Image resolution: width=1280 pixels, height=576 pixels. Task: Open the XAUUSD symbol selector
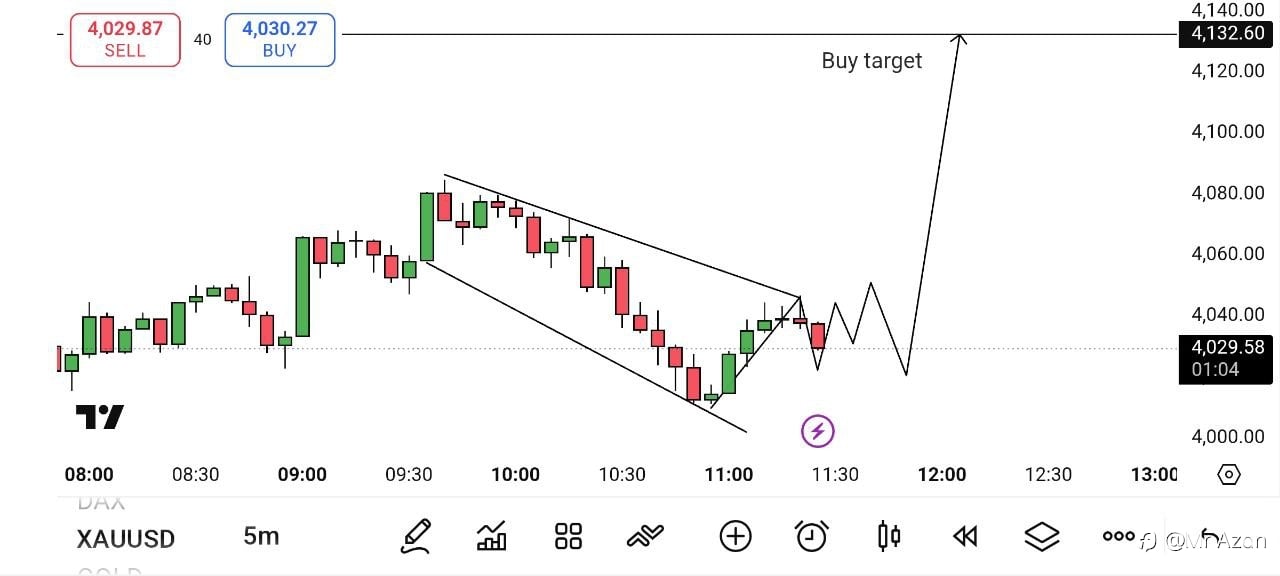(126, 539)
